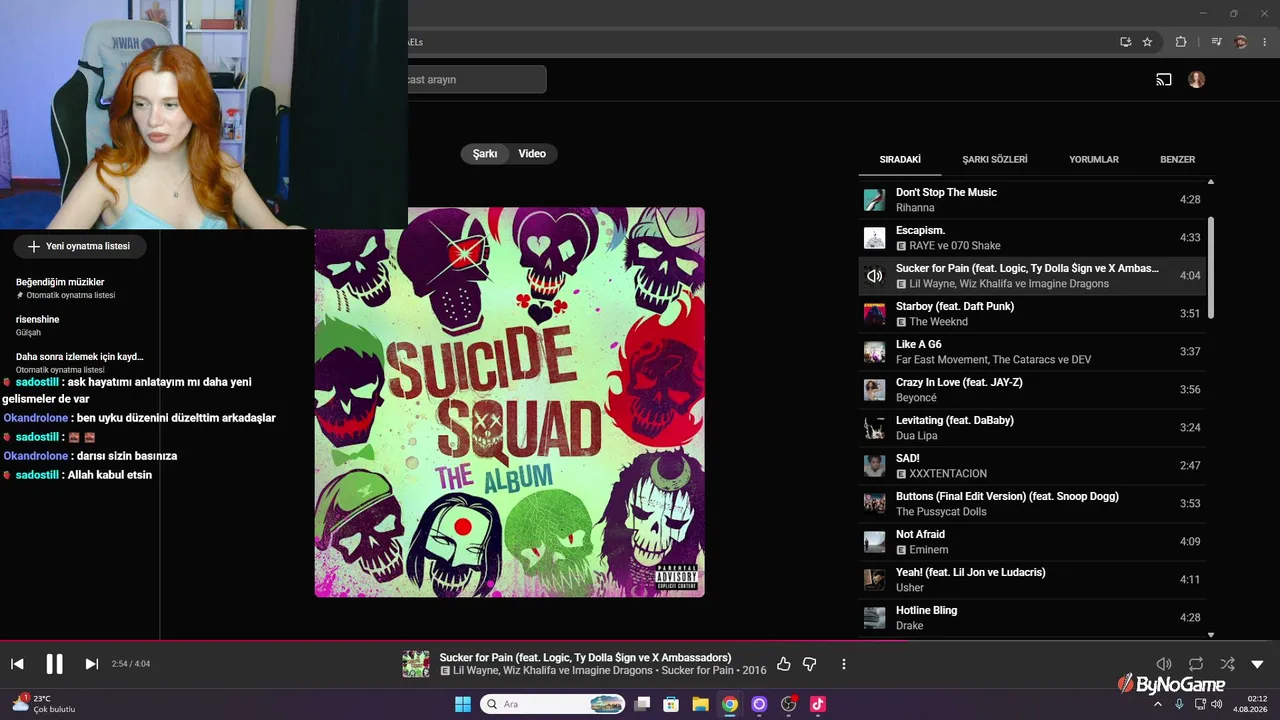This screenshot has height=720, width=1280.
Task: Click the speaker icon on Sucker for Pain row
Action: click(874, 276)
